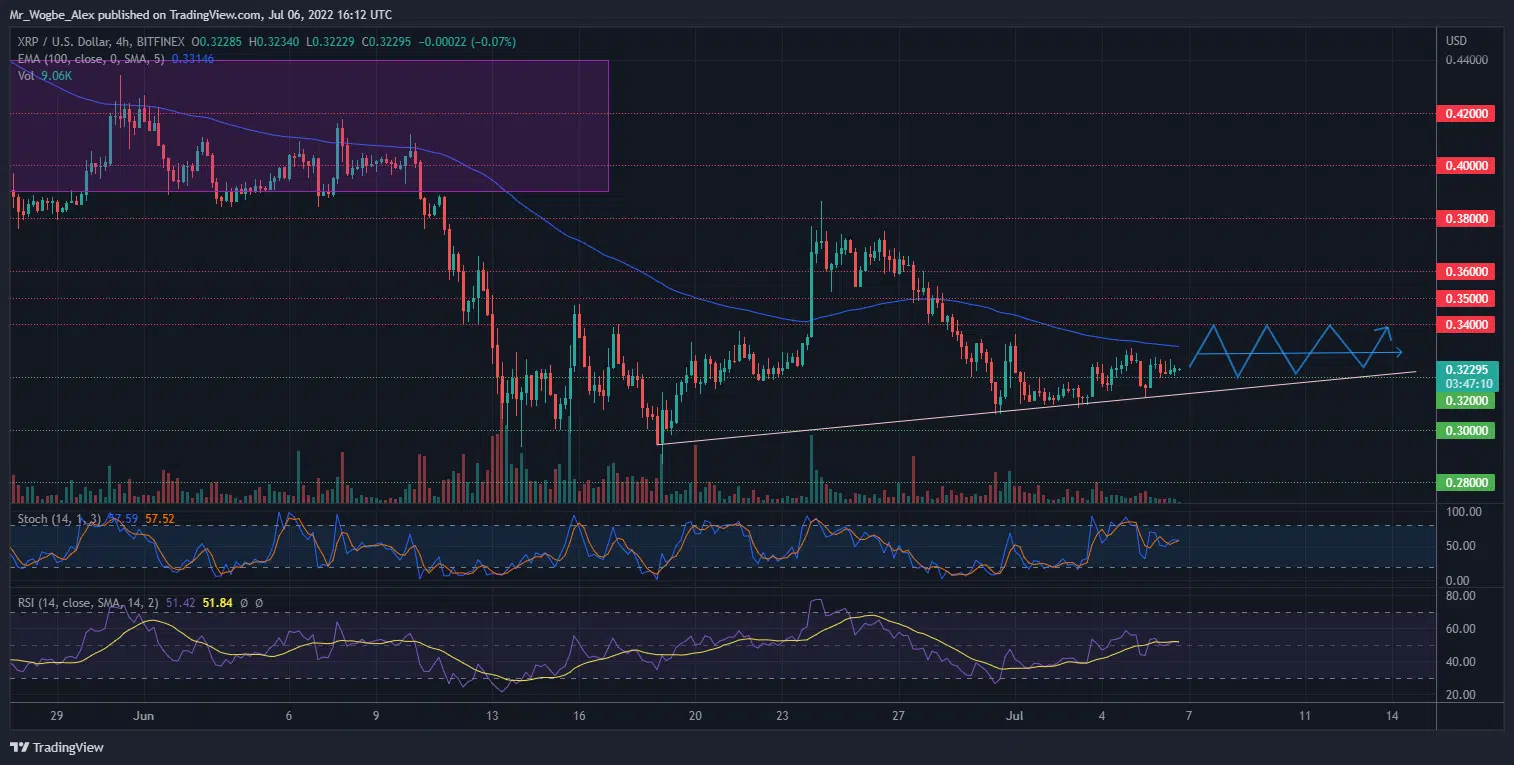Viewport: 1514px width, 765px height.
Task: Click the TradingView logo at bottom left
Action: 57,747
